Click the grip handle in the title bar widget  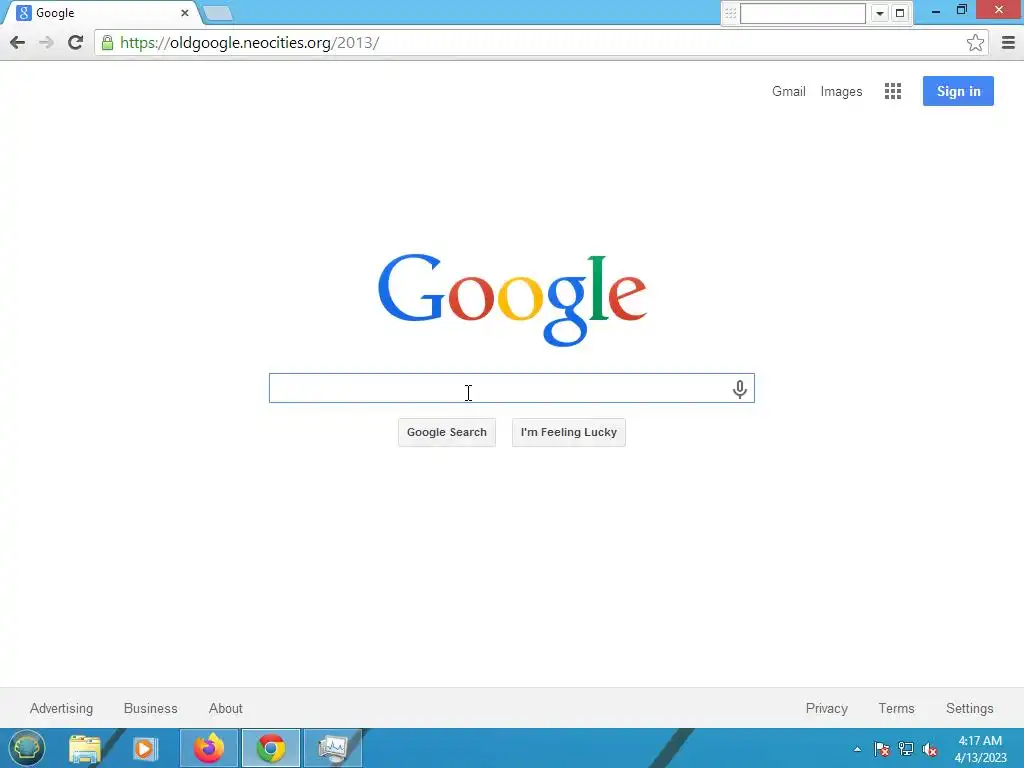730,13
